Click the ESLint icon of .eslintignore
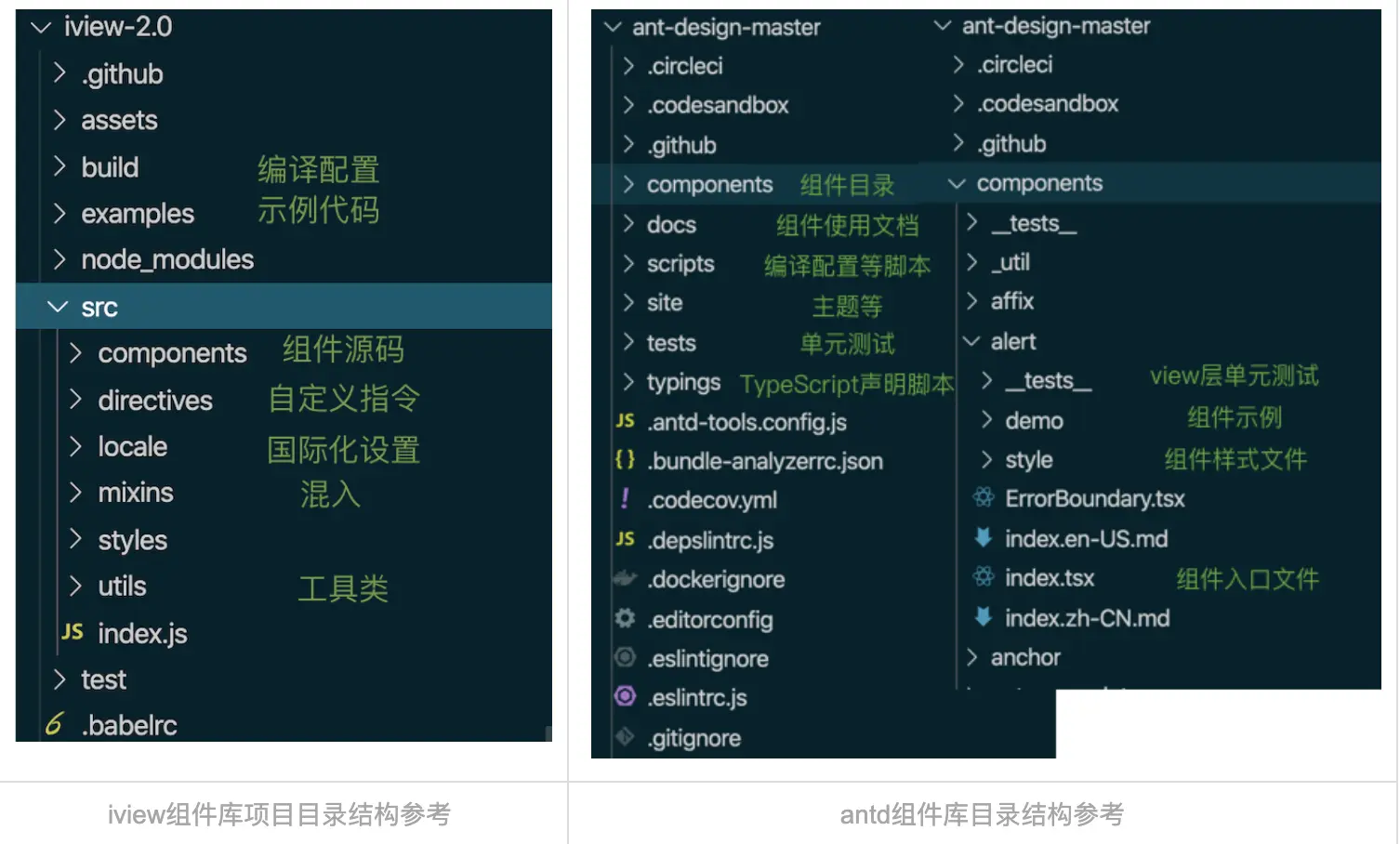Screen dimensions: 1400x844 626,657
